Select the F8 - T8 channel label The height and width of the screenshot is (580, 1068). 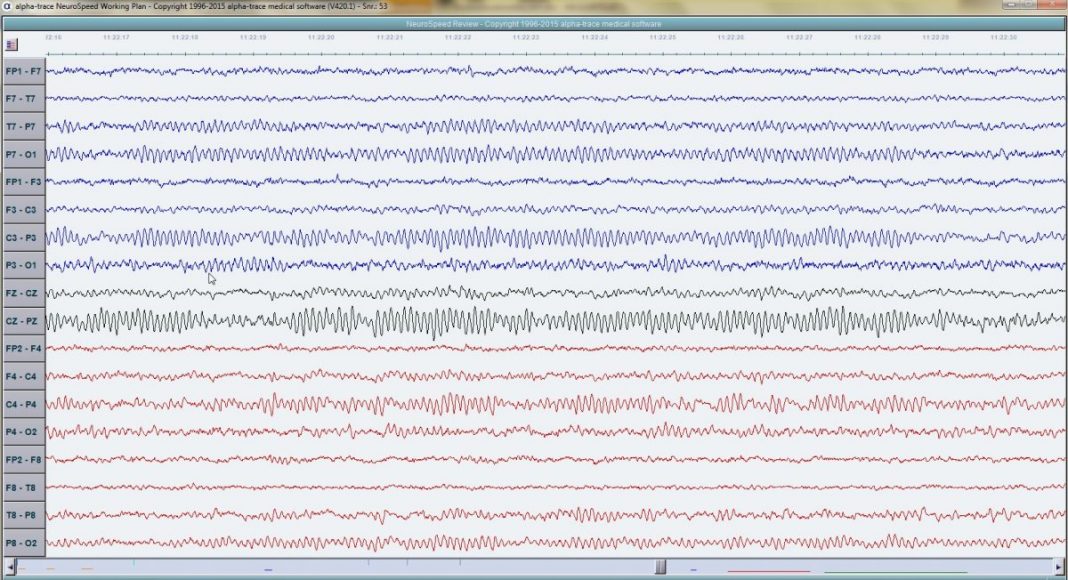point(24,487)
